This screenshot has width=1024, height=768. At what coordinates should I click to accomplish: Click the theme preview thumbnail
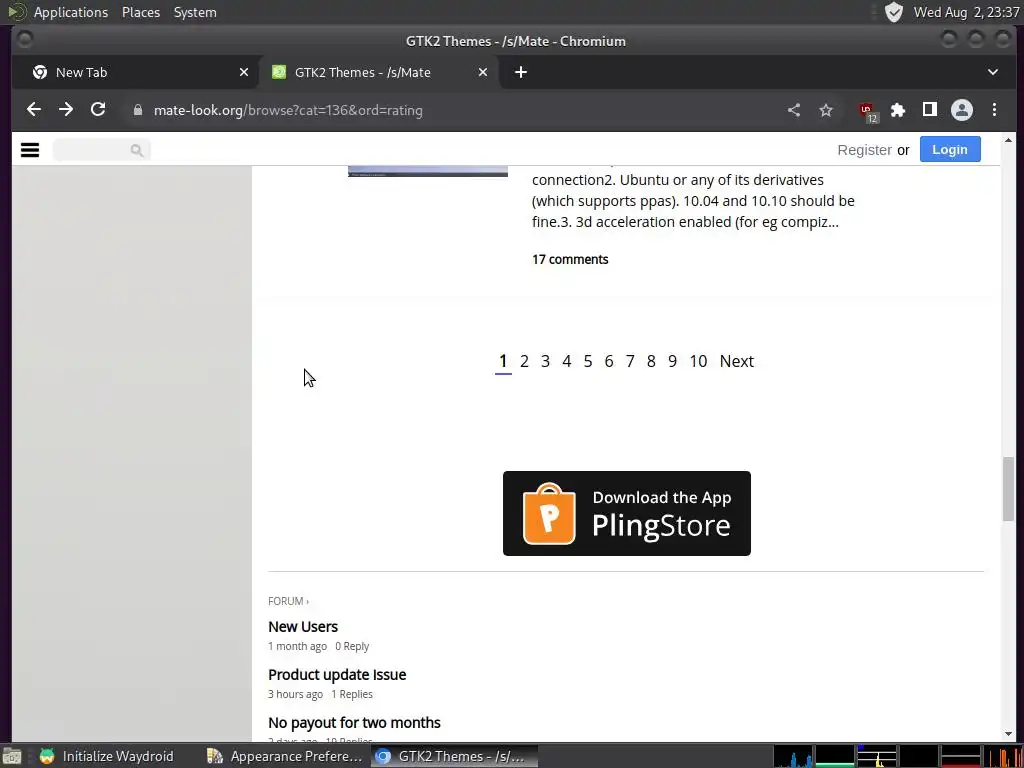click(428, 171)
